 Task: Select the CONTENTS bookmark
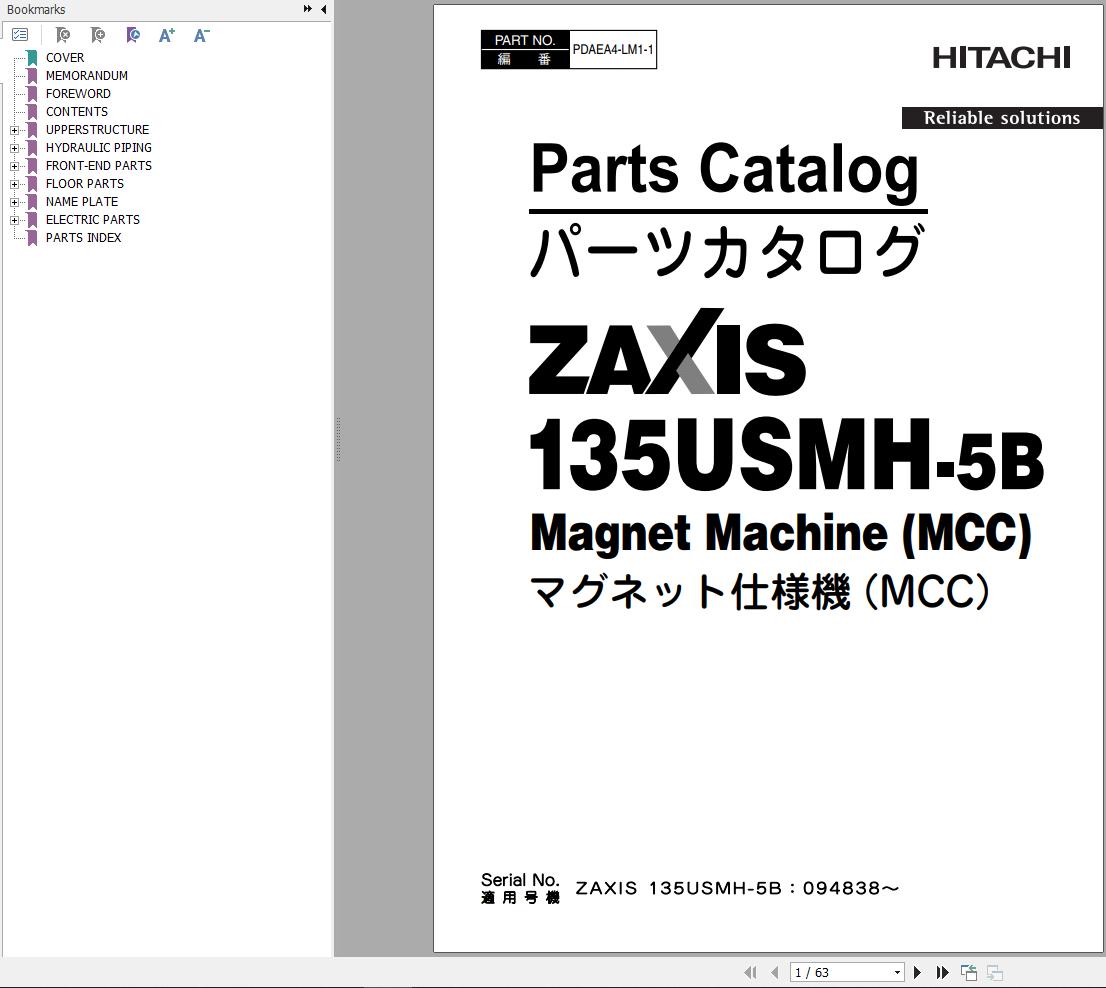coord(76,112)
